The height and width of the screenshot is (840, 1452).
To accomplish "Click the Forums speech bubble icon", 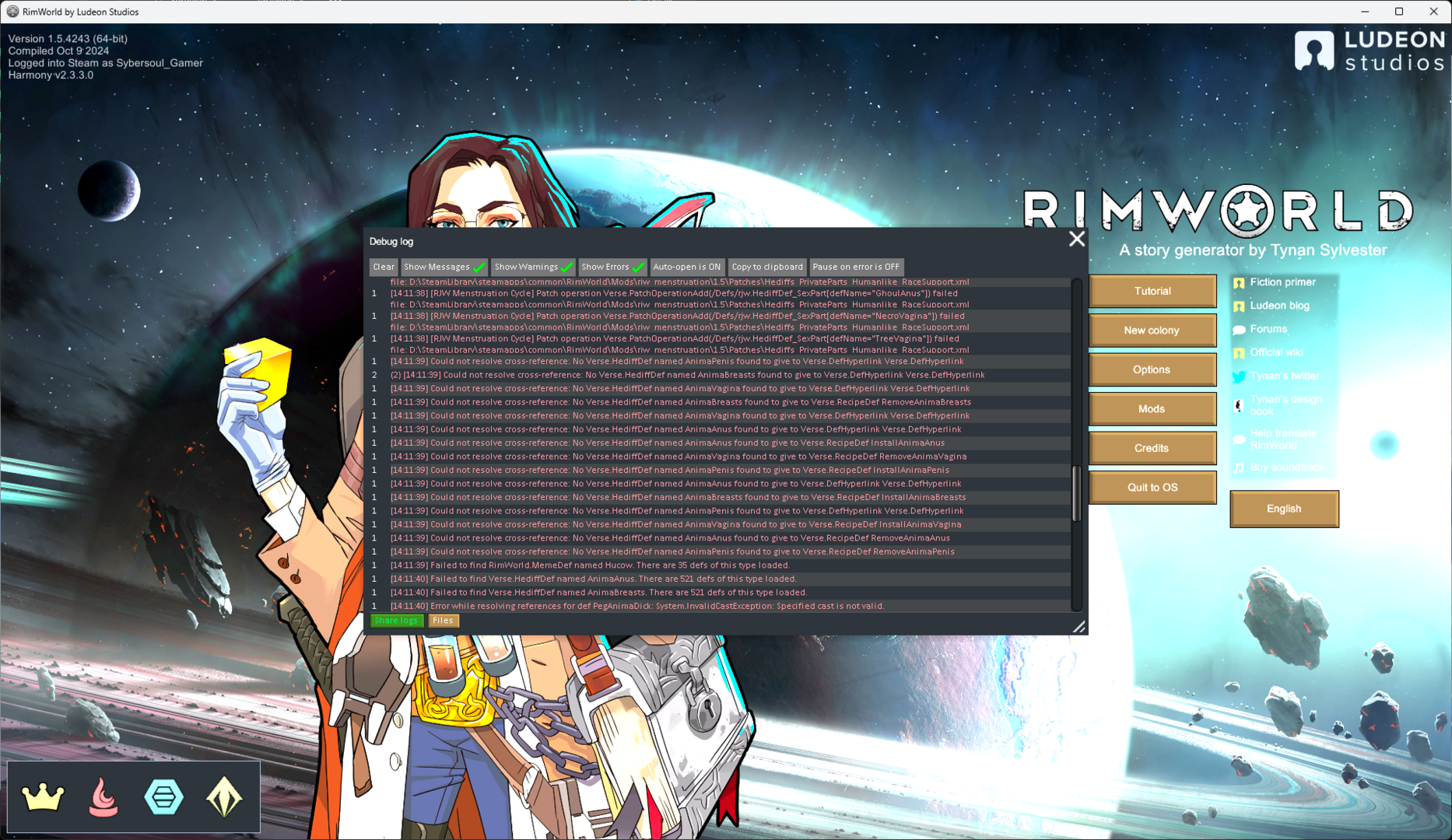I will [x=1239, y=330].
